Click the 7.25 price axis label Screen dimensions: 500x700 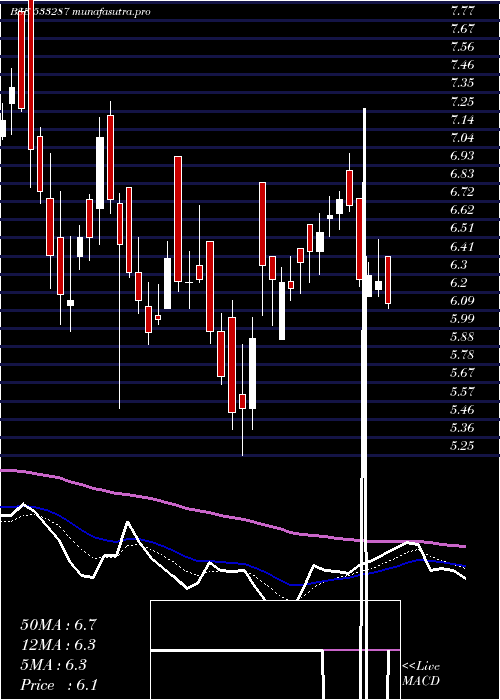(x=462, y=101)
